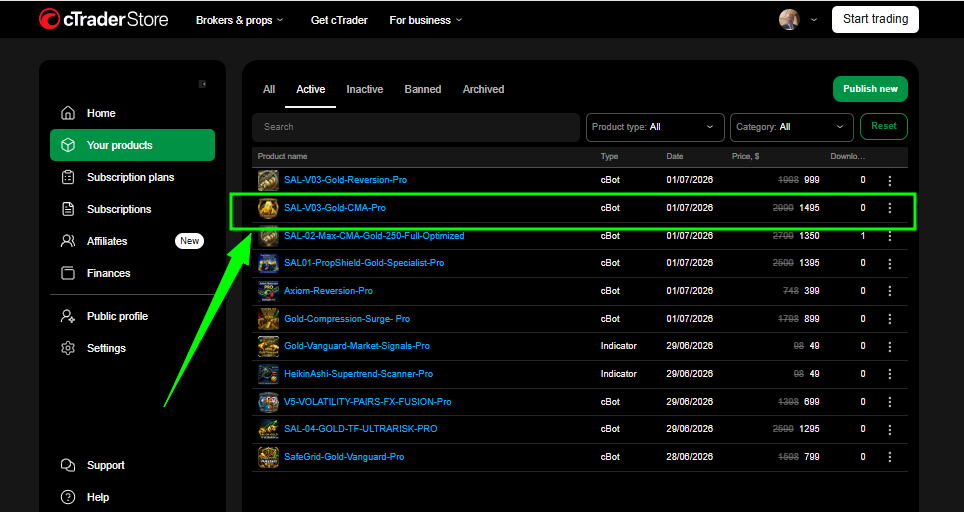Expand the Product type dropdown
This screenshot has width=964, height=512.
(x=655, y=127)
